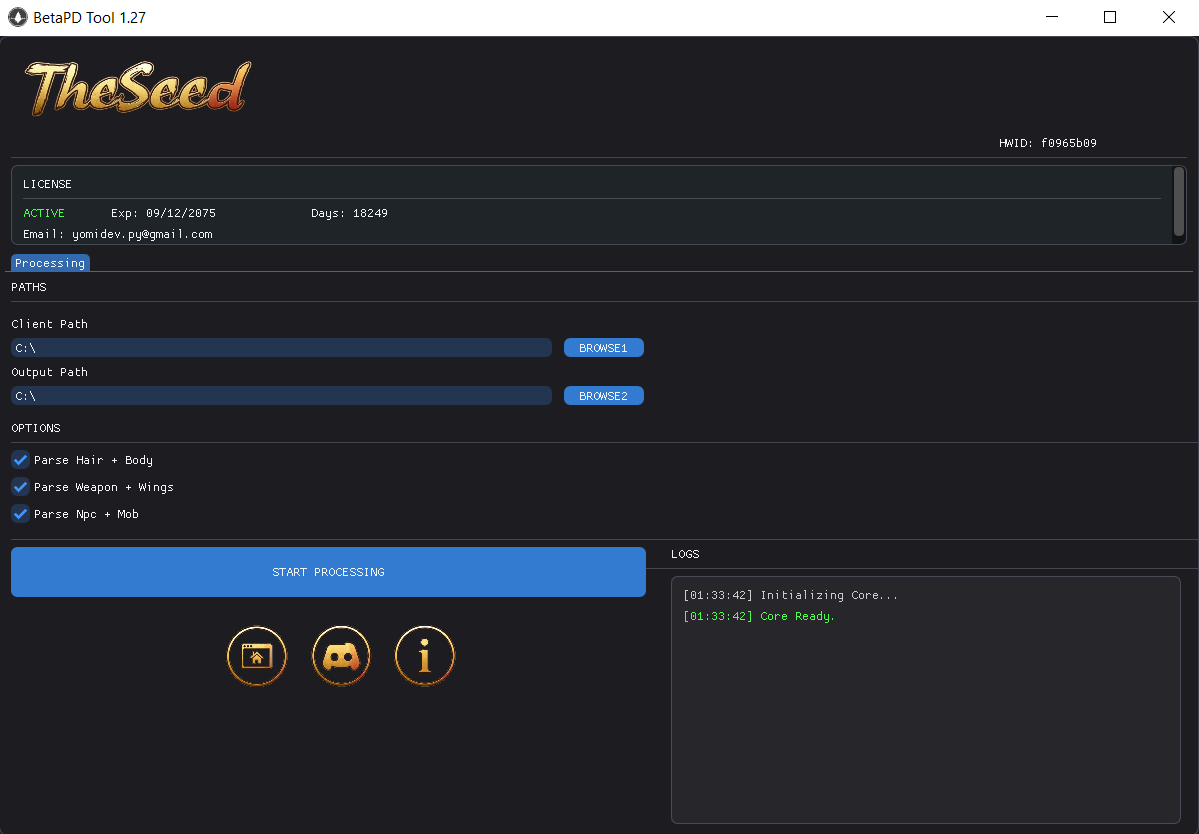
Task: Click the BetaPD logo in the title bar
Action: [17, 17]
